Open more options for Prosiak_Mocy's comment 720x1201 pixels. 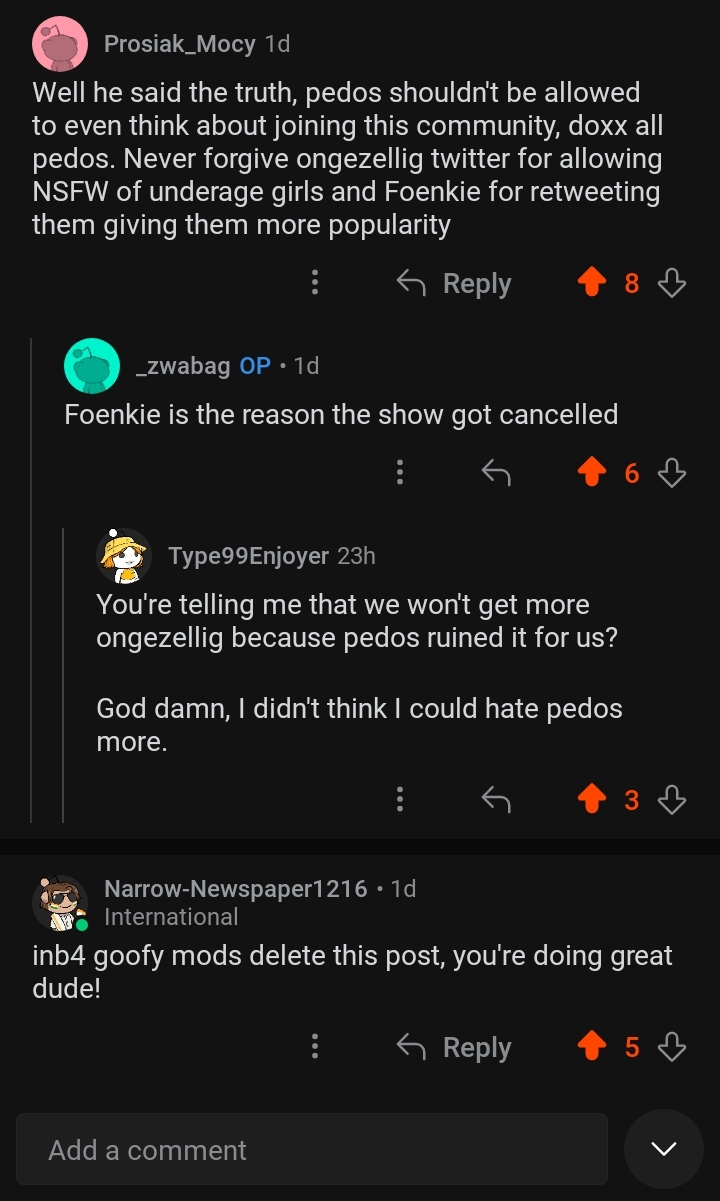point(315,284)
